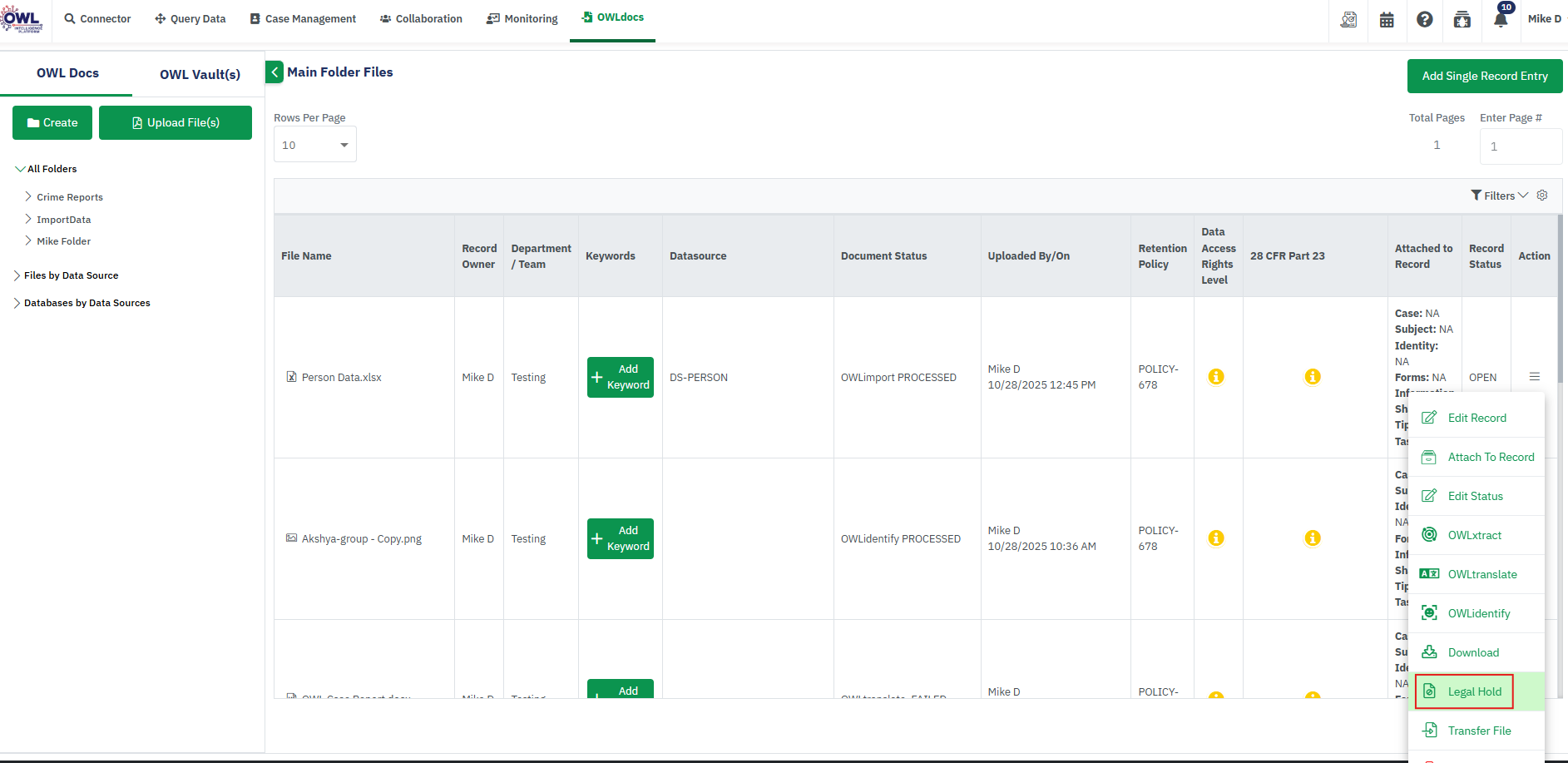Click the notification bell icon
This screenshot has height=763, width=1568.
[x=1501, y=20]
